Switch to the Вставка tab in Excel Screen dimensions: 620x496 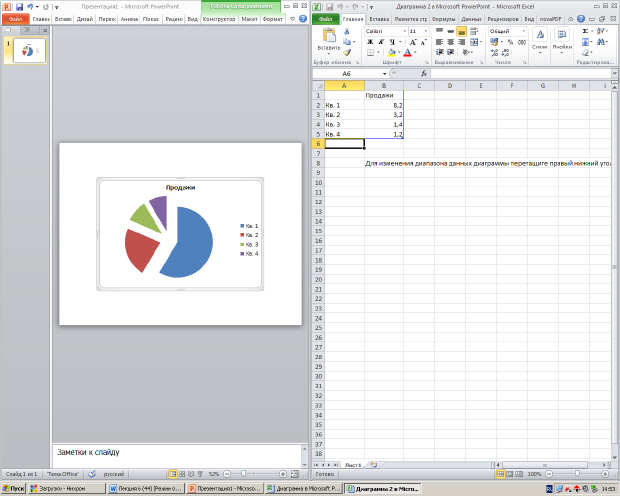(x=379, y=19)
